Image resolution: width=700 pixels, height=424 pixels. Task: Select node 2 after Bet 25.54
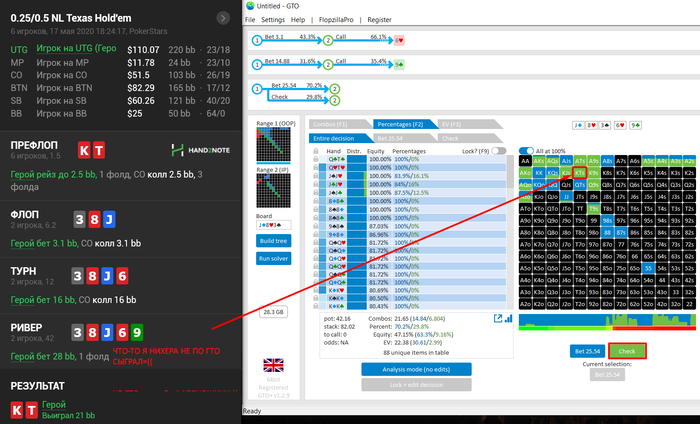pos(335,89)
